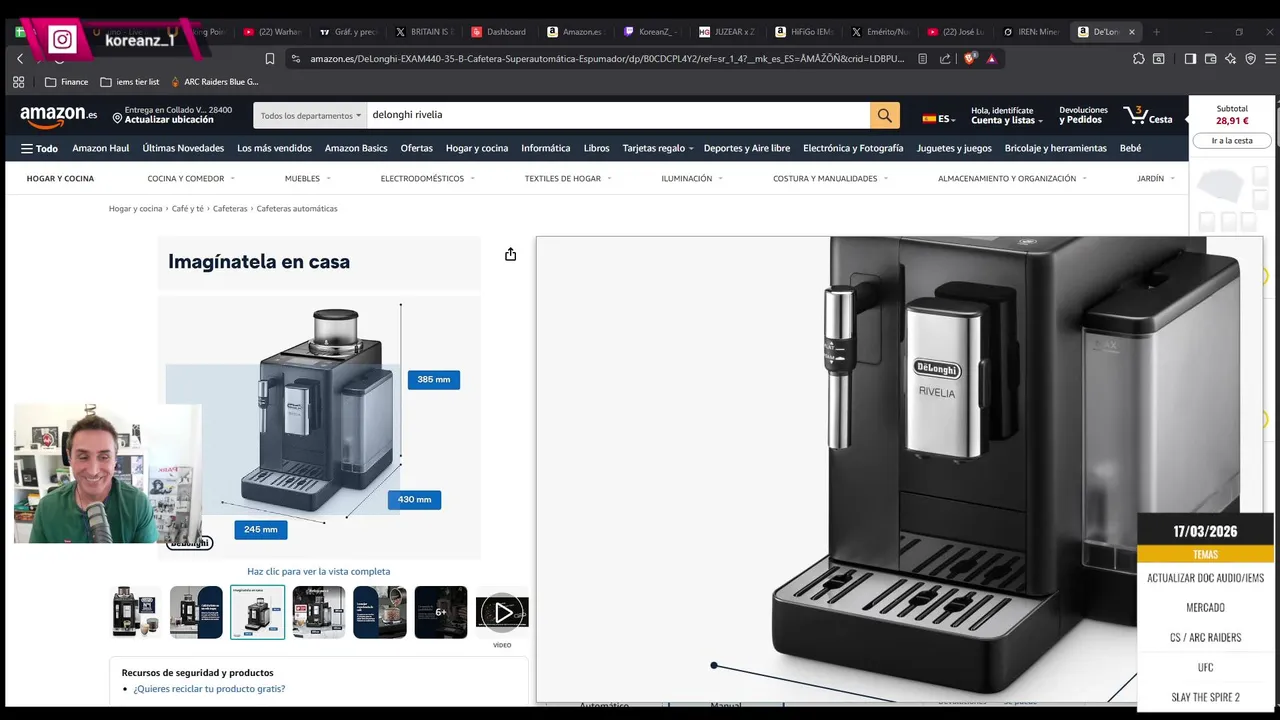
Task: Switch to IREN: Miner tab
Action: (x=1031, y=32)
